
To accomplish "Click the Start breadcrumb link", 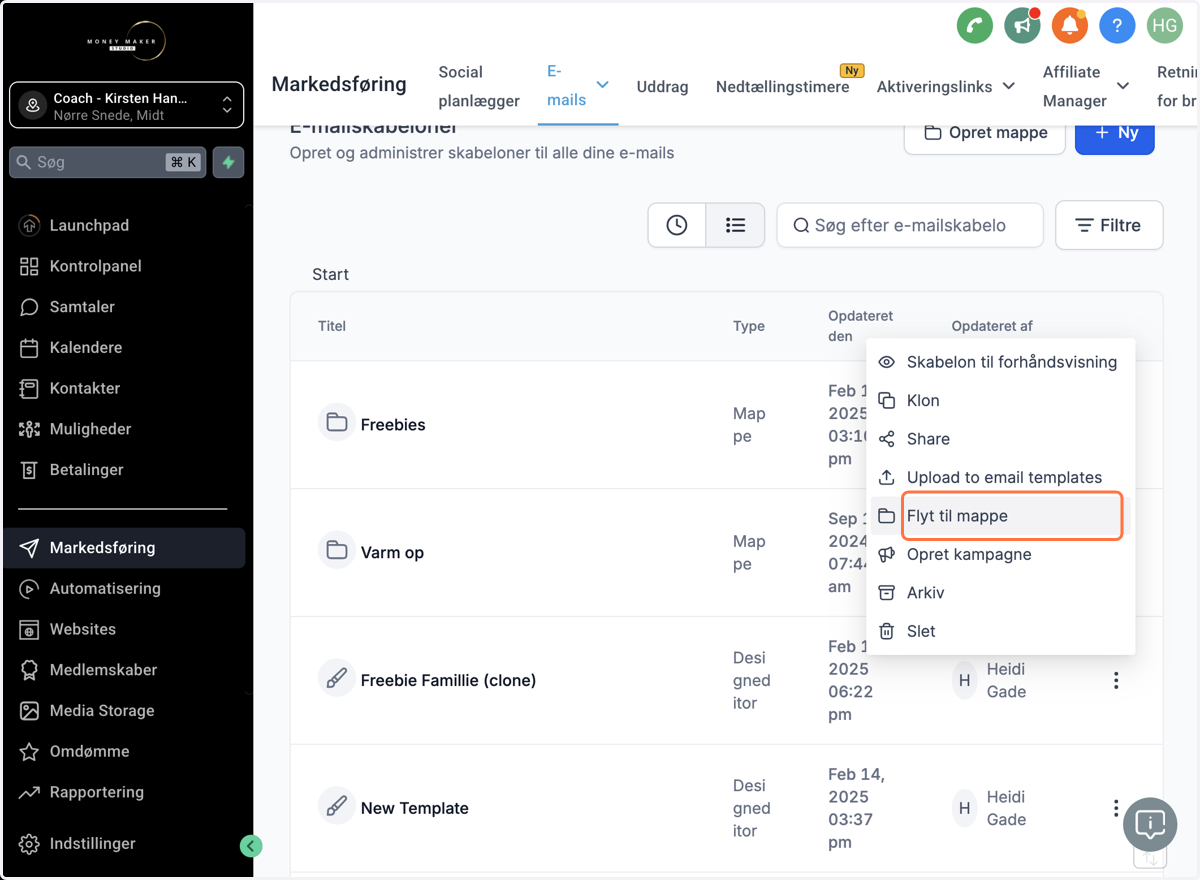I will (x=330, y=274).
